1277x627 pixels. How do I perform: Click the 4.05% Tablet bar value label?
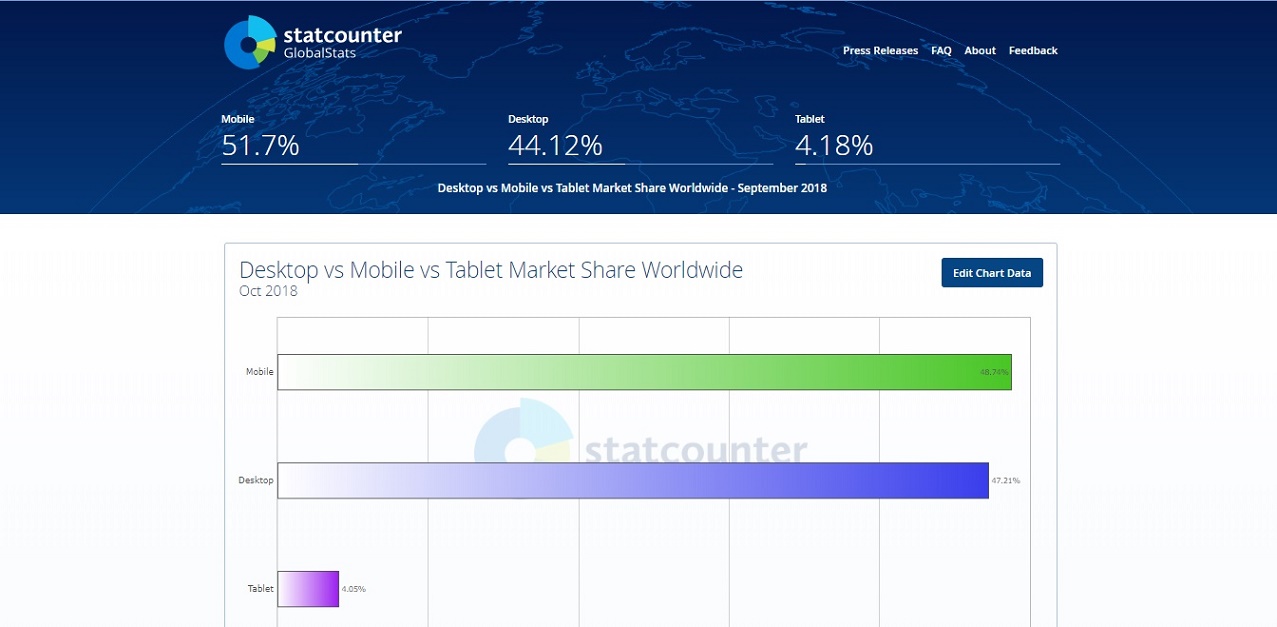coord(354,589)
